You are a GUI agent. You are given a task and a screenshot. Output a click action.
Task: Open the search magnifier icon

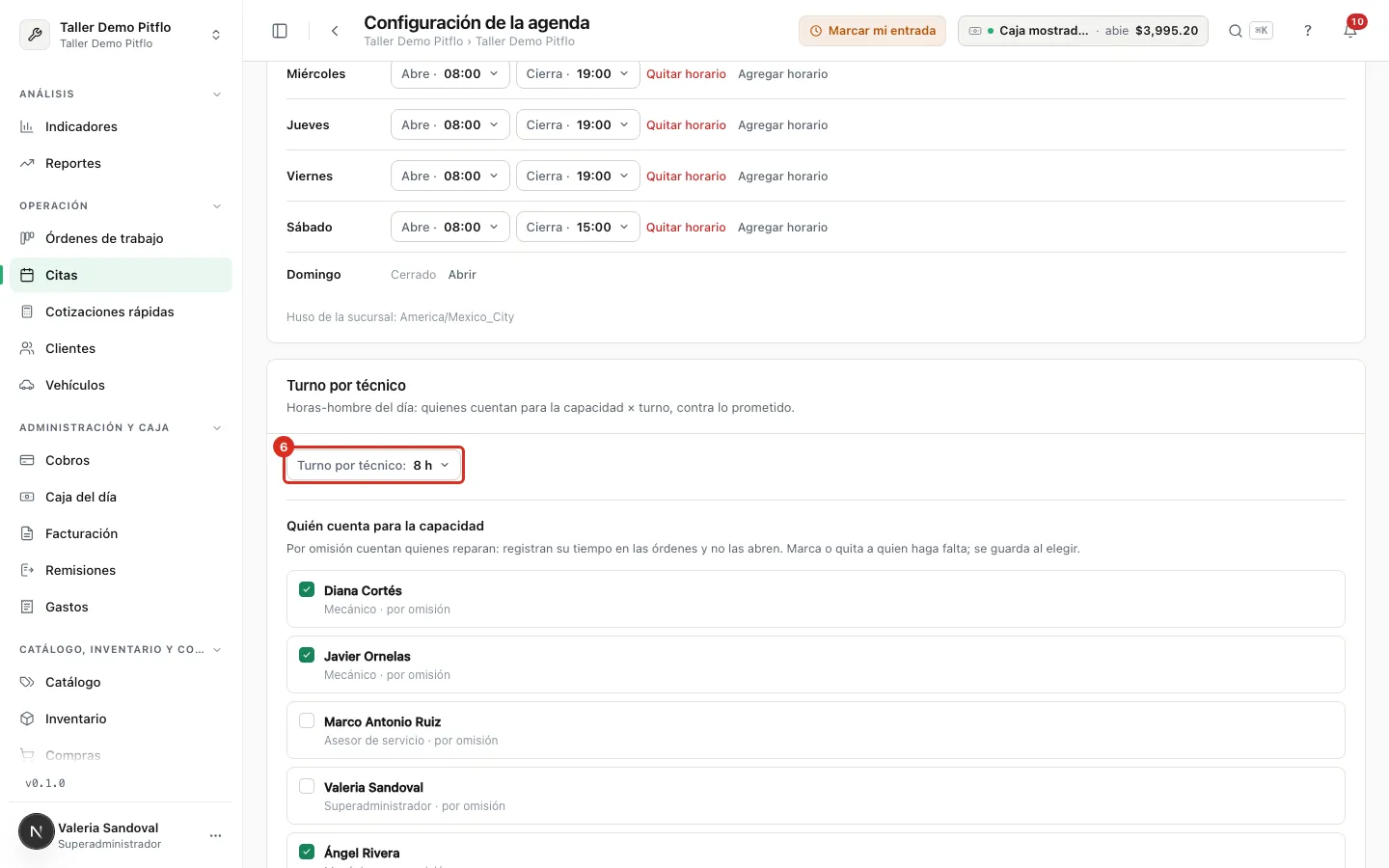1235,31
